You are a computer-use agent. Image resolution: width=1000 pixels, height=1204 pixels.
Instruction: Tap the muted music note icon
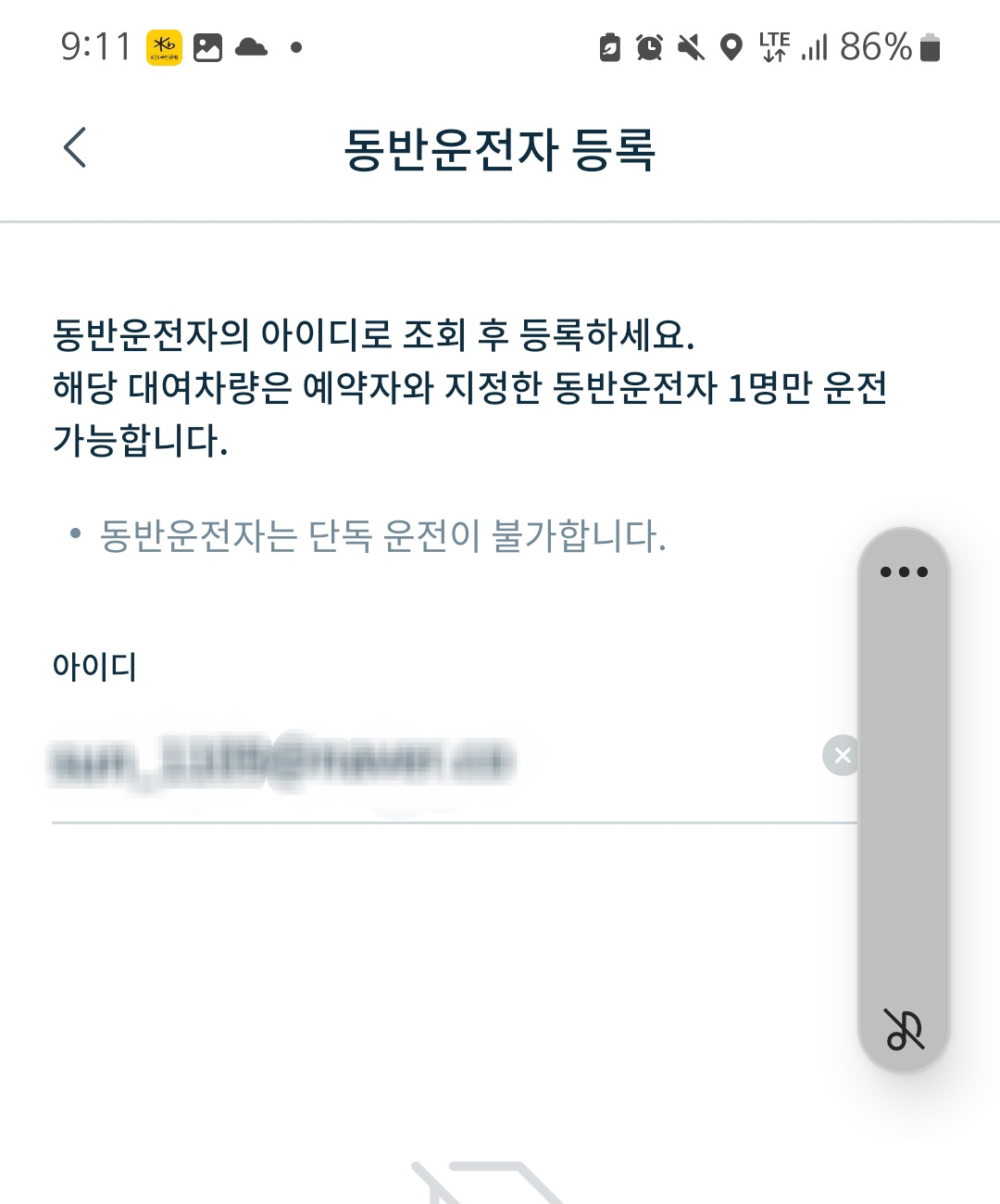[x=904, y=1029]
